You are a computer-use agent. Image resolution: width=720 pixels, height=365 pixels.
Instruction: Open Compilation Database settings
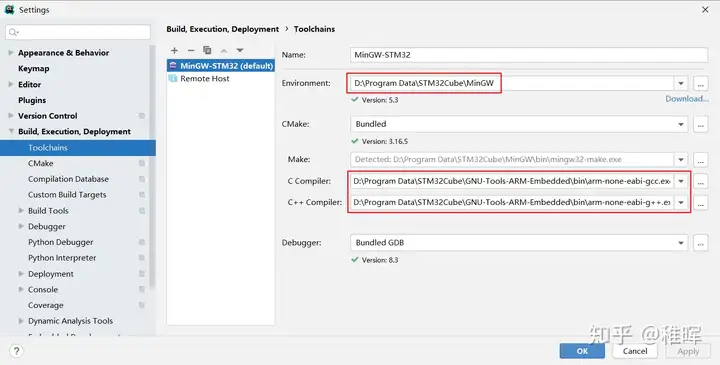pos(68,179)
